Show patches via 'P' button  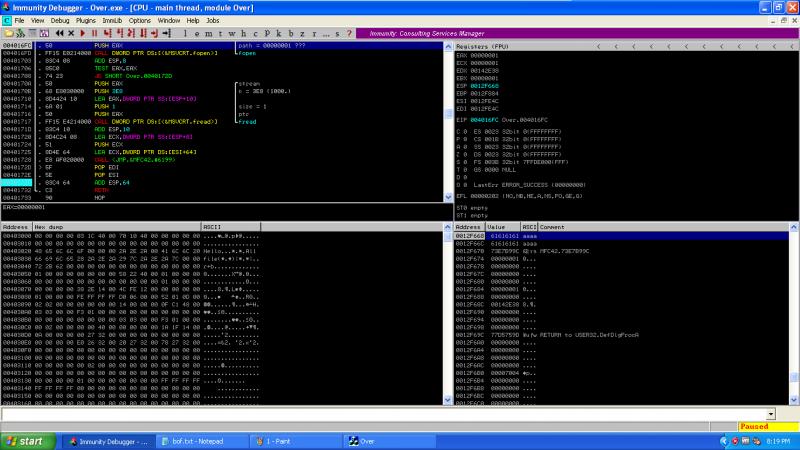(x=267, y=33)
